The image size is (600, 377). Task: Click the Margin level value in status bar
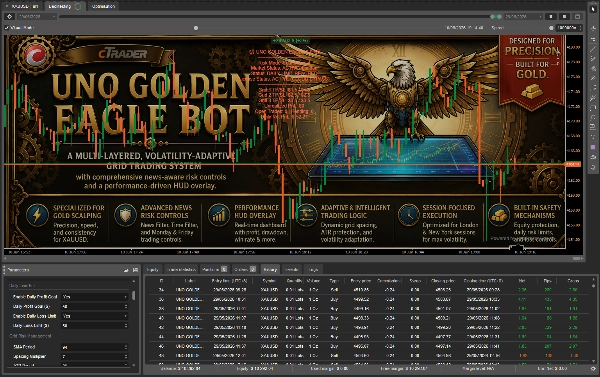(x=478, y=369)
